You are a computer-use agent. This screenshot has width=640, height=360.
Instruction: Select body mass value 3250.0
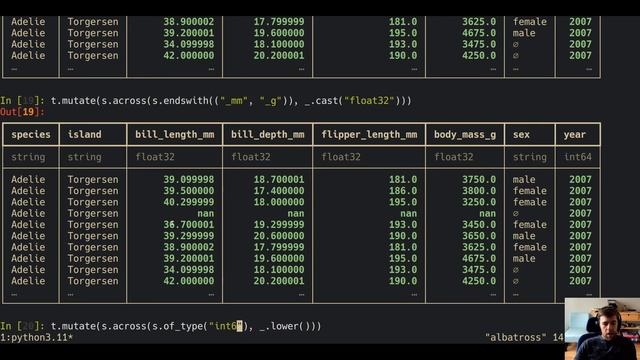(x=479, y=202)
